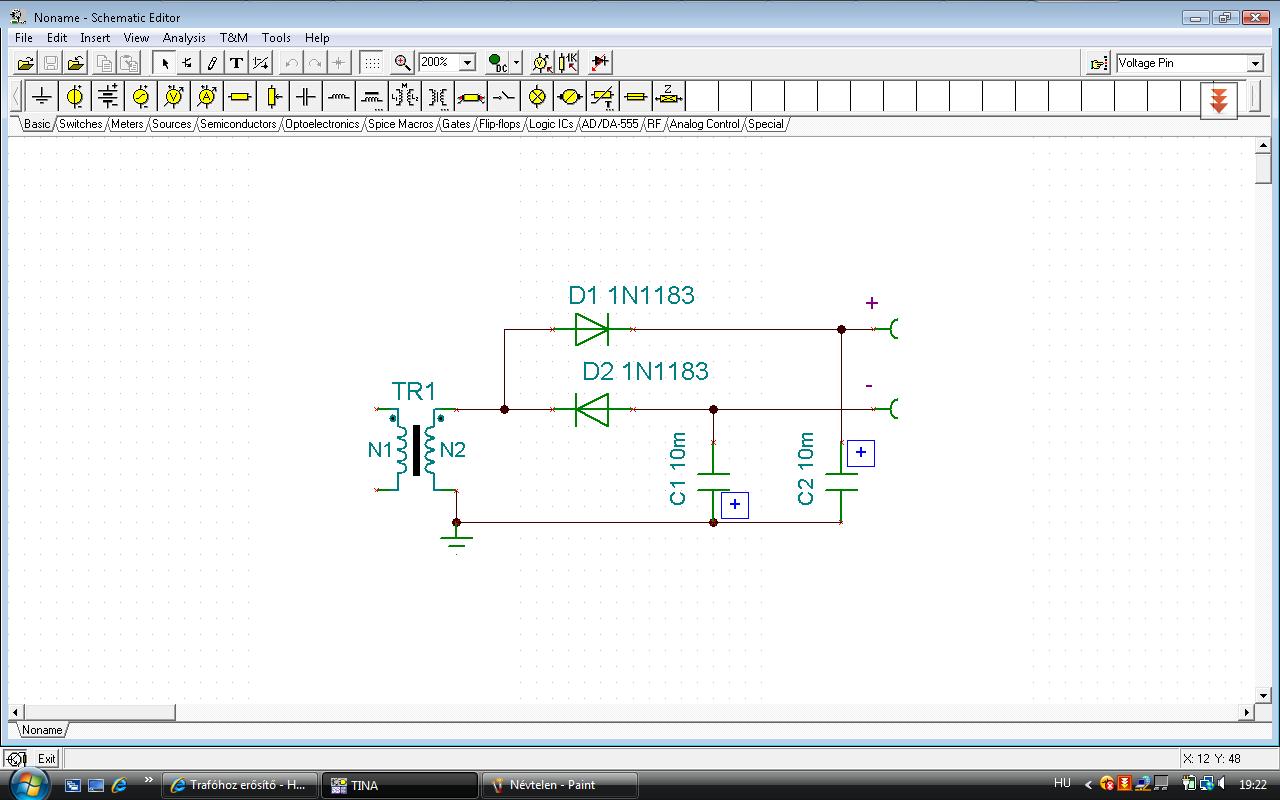Viewport: 1280px width, 800px height.
Task: Switch to the Special tab
Action: pyautogui.click(x=766, y=124)
